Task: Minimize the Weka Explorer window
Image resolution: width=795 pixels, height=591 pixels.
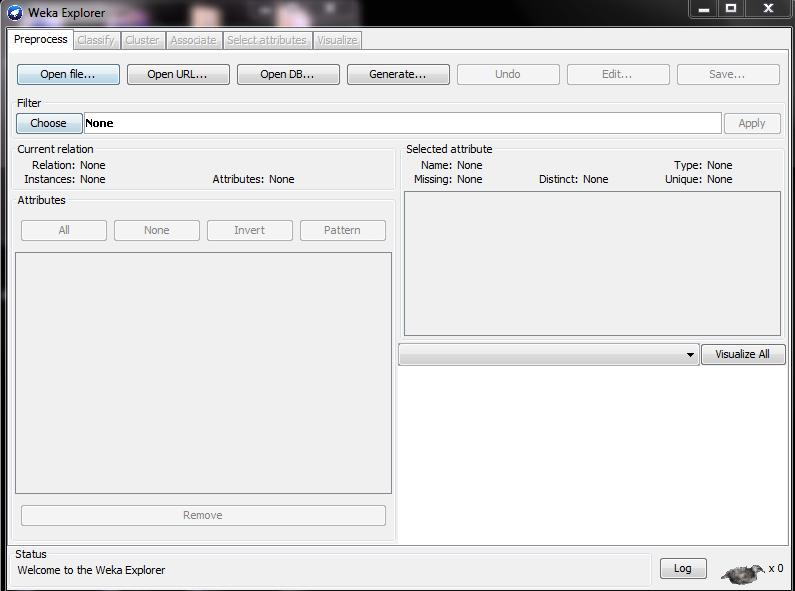Action: point(704,10)
